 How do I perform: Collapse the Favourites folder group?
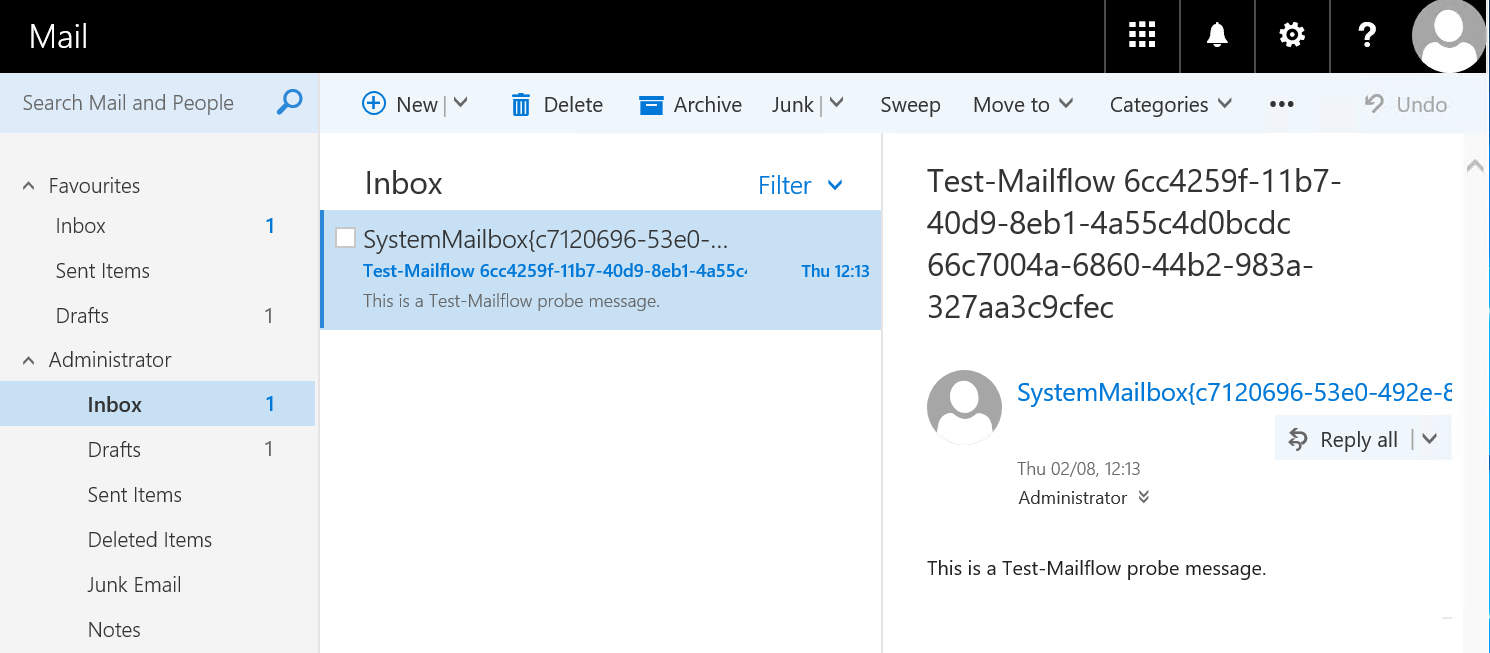pos(29,186)
